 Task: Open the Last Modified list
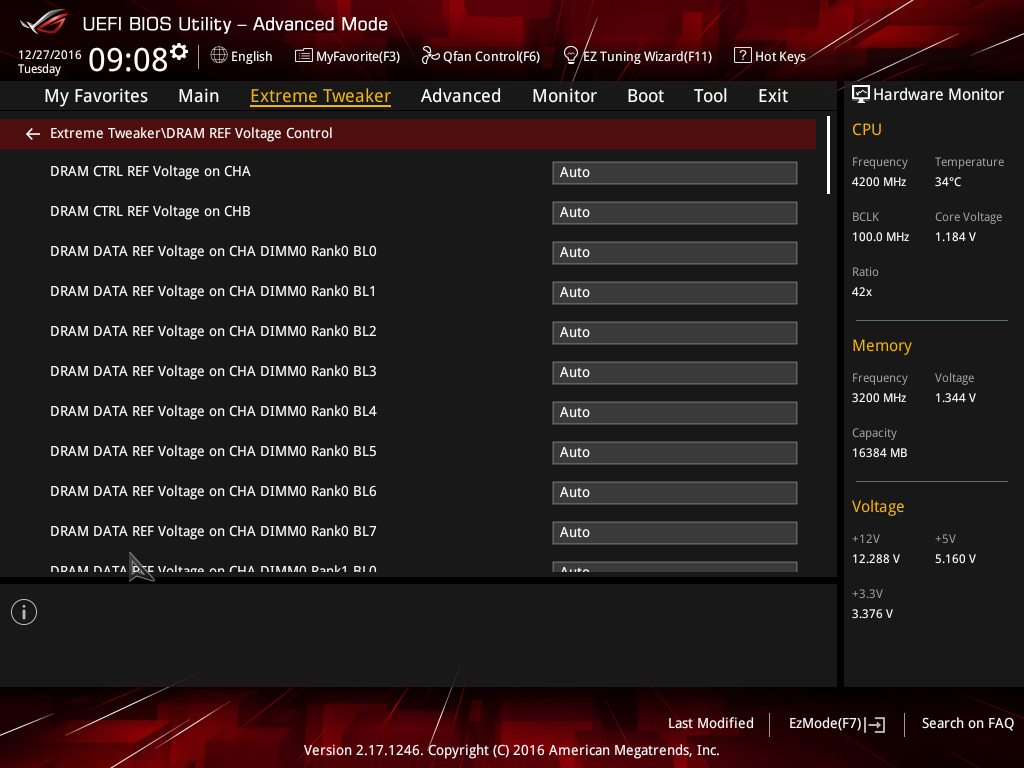coord(711,723)
